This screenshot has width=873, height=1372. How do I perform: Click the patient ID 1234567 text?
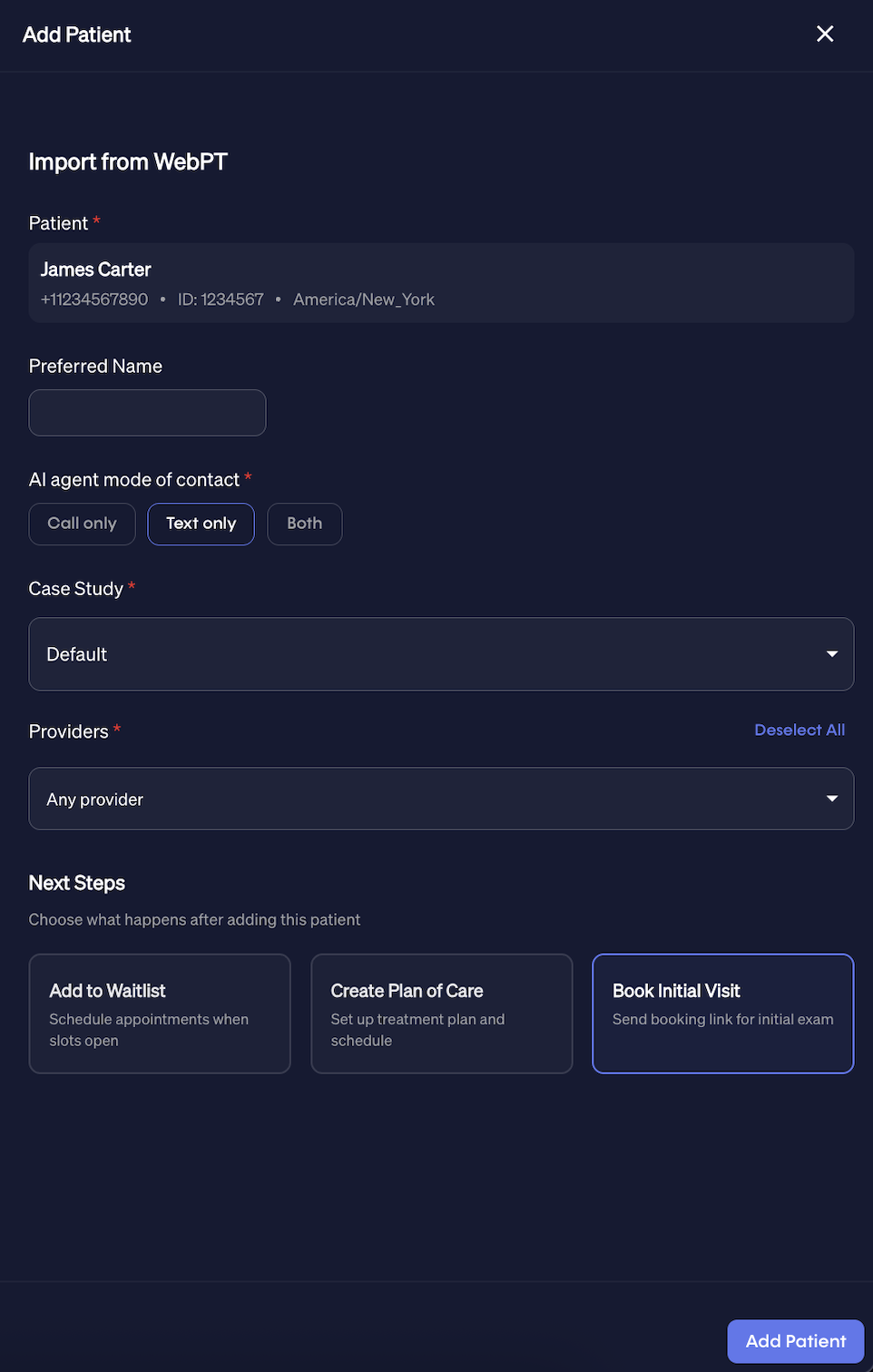coord(221,299)
